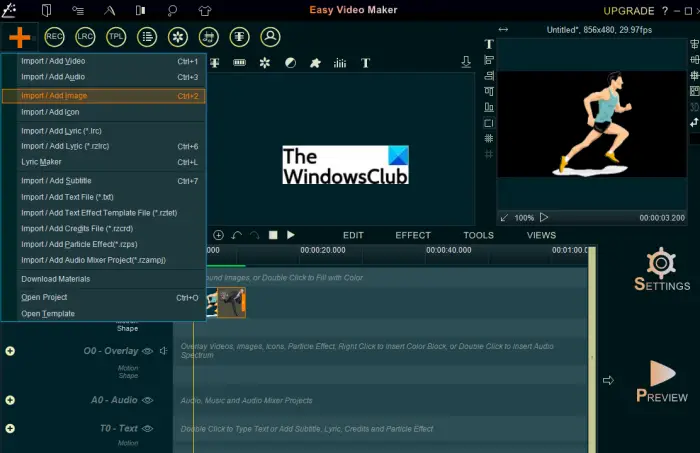
Task: Toggle visibility eye of T0 - Text track
Action: [x=147, y=428]
